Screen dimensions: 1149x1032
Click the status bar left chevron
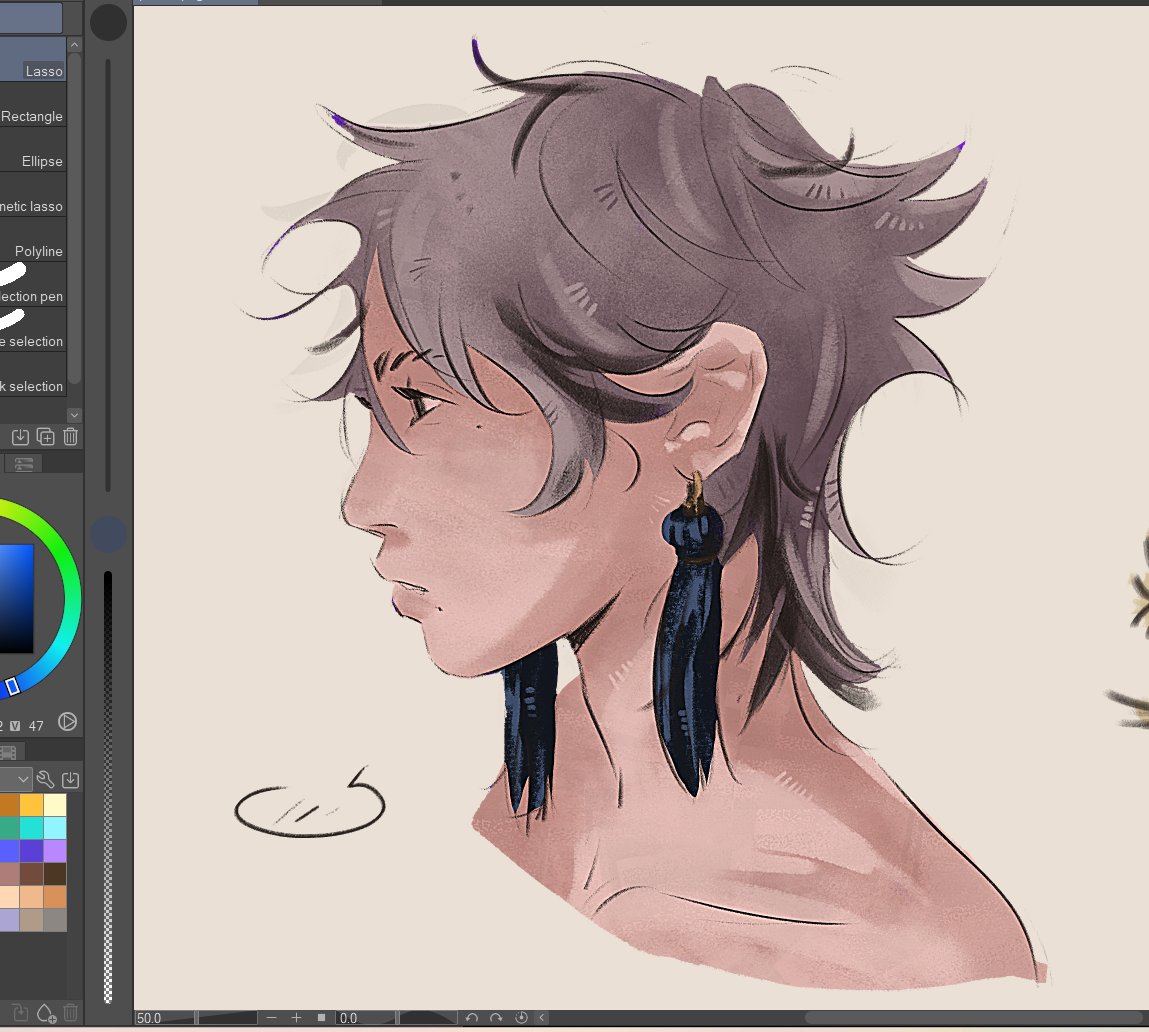tap(542, 1017)
